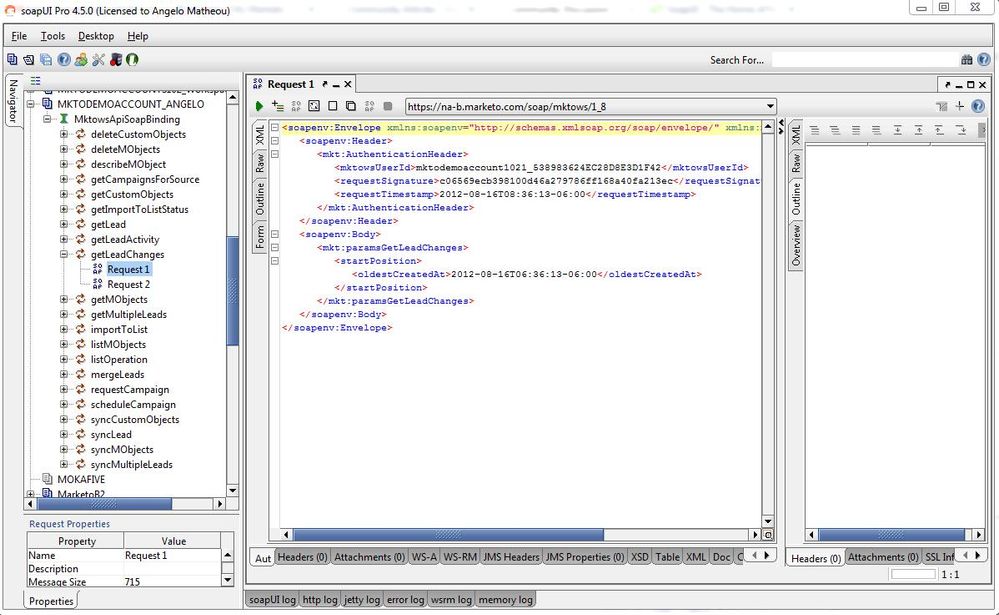Image resolution: width=999 pixels, height=615 pixels.
Task: Open the Tools menu
Action: pos(53,36)
